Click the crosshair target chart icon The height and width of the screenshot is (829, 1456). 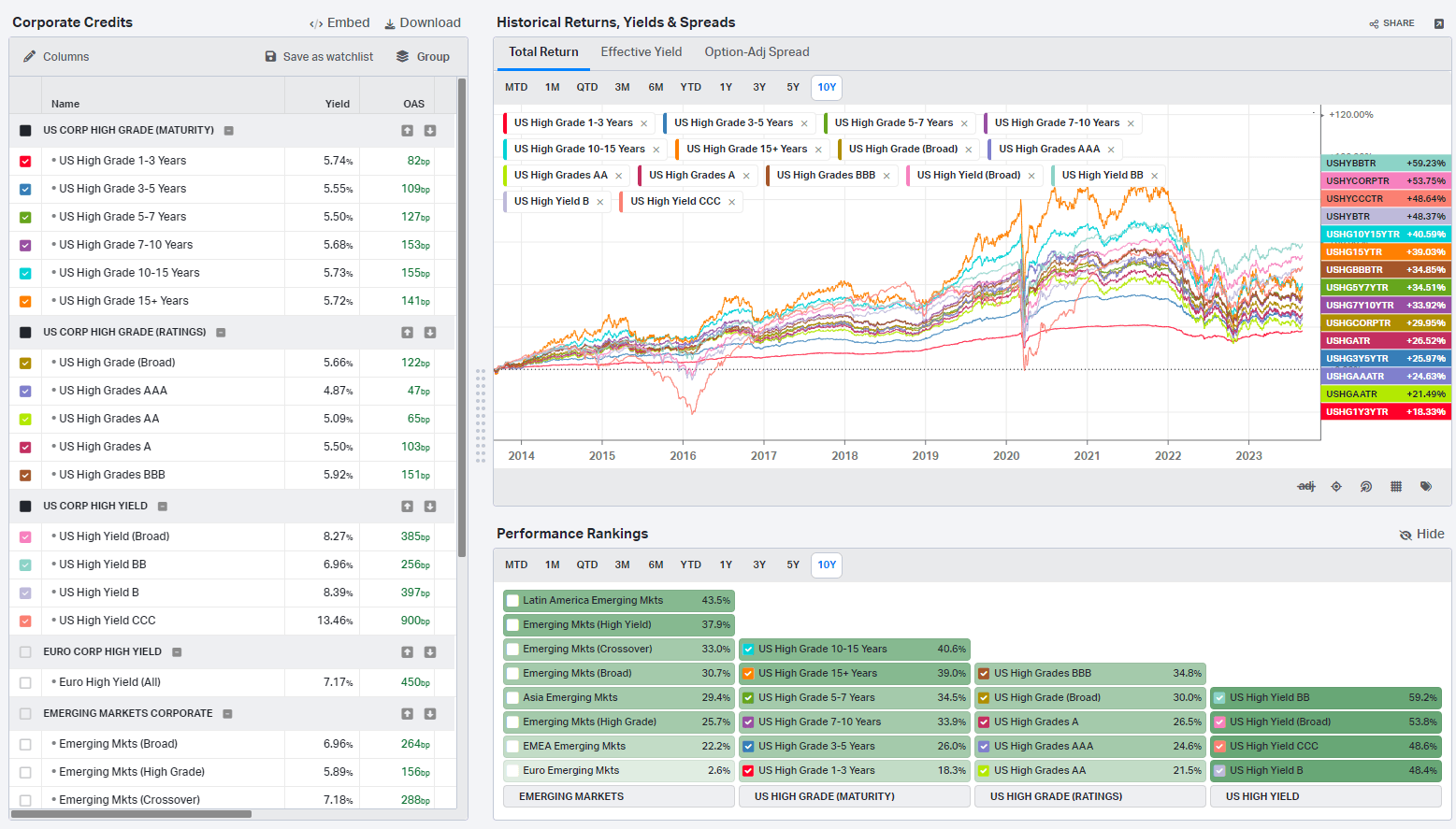tap(1336, 486)
